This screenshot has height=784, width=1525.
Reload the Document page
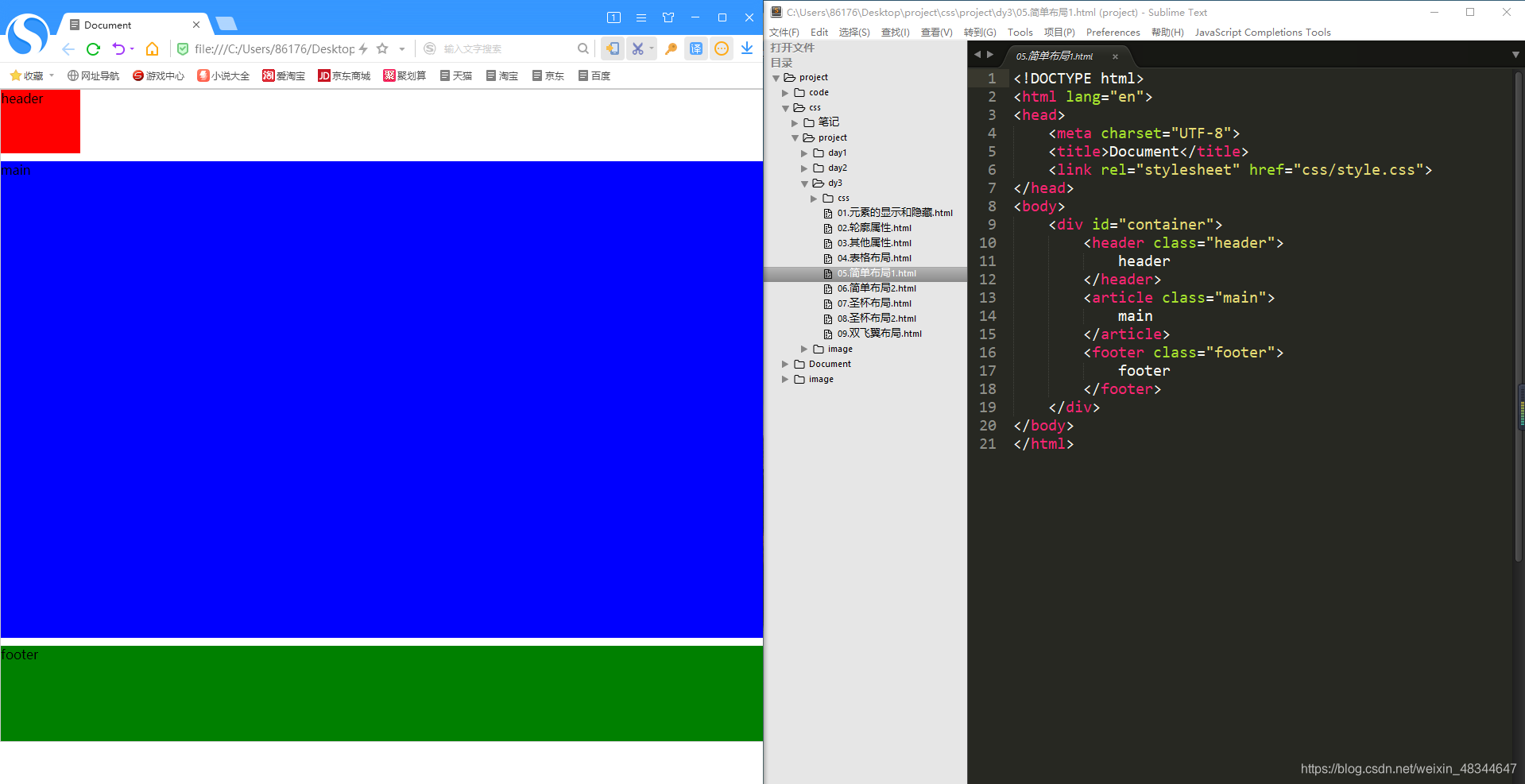coord(93,49)
